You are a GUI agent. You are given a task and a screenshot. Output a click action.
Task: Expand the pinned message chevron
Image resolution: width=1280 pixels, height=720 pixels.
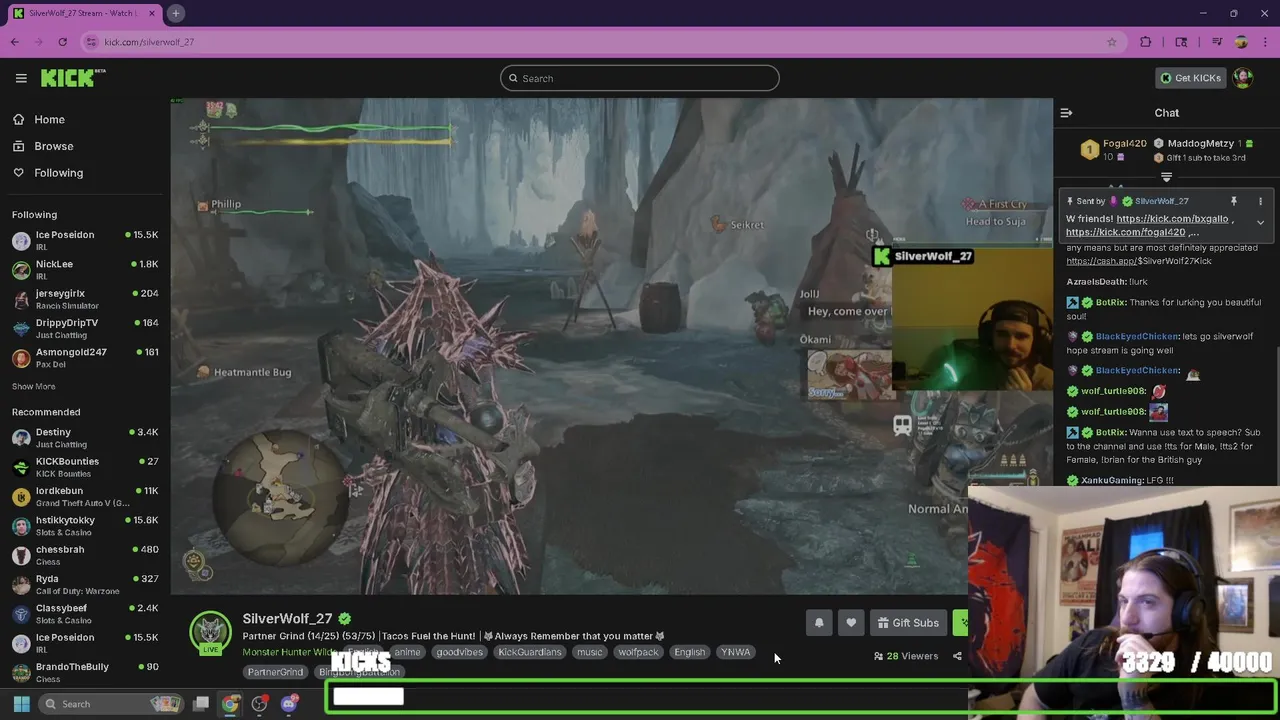1260,223
